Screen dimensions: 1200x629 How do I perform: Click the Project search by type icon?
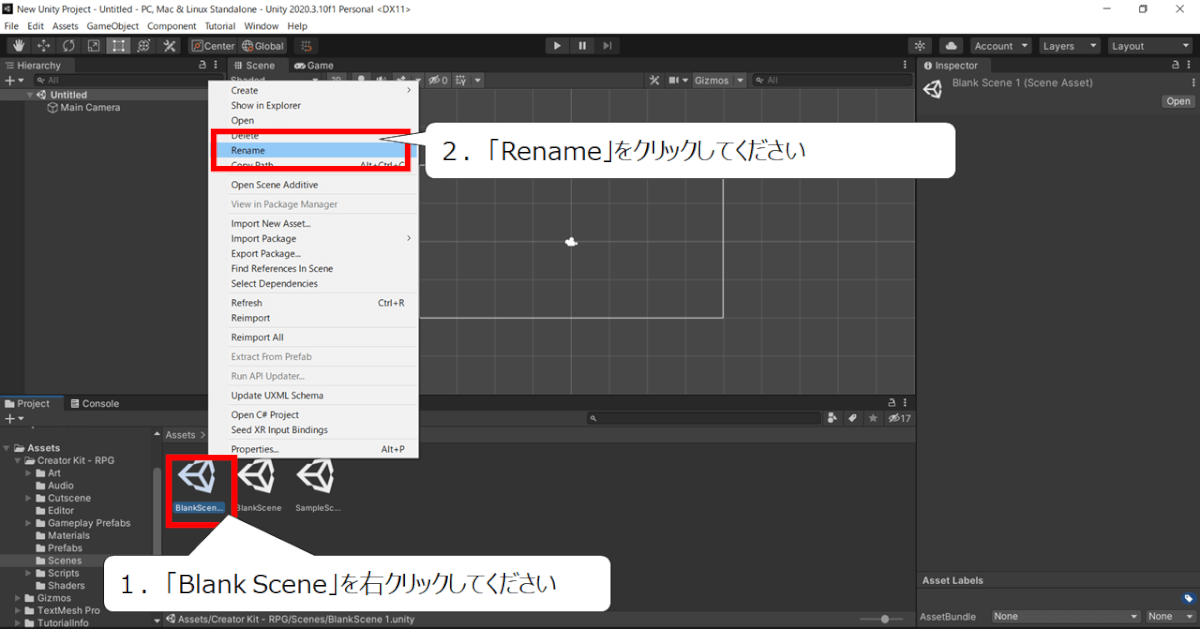coord(834,418)
